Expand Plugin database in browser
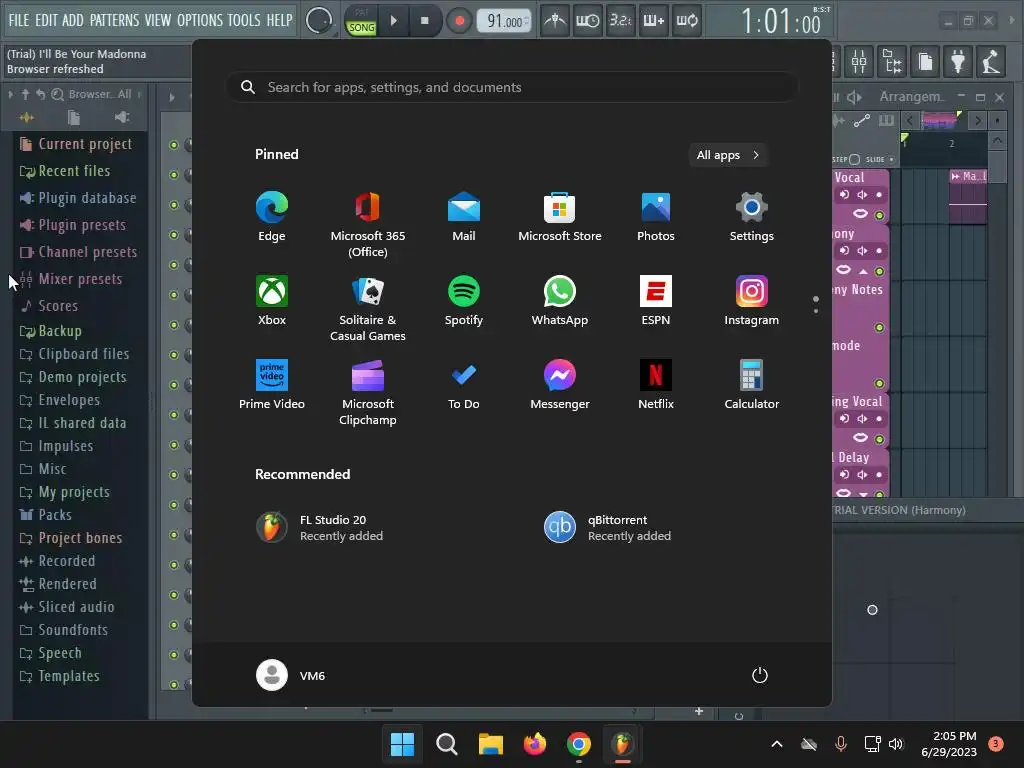 pos(78,198)
